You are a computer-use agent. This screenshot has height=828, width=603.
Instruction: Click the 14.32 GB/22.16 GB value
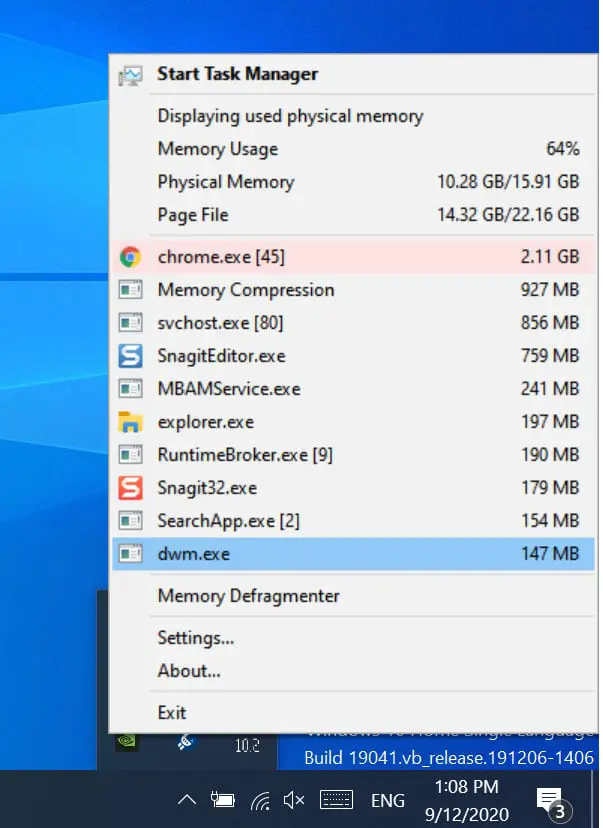click(508, 215)
